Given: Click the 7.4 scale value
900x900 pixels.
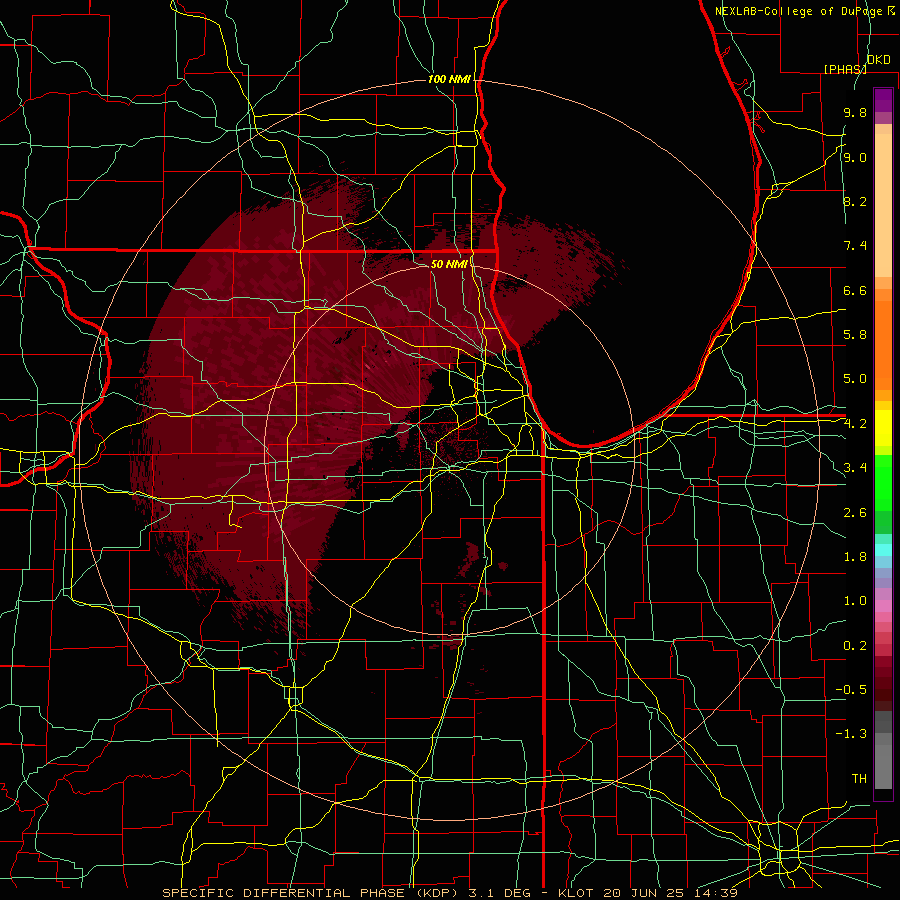Looking at the screenshot, I should click(x=855, y=246).
